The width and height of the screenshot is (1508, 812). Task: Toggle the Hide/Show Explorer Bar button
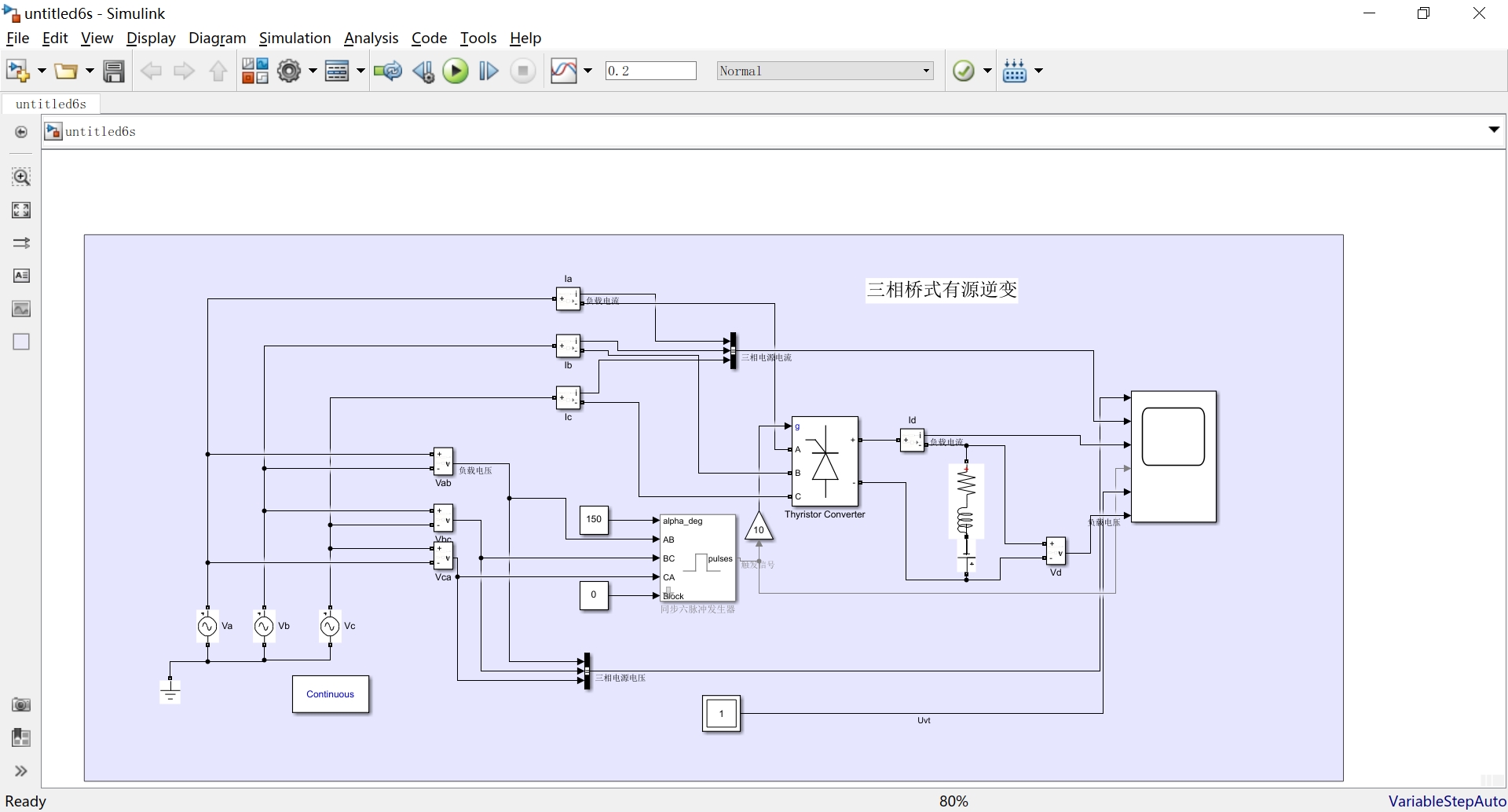[x=21, y=132]
